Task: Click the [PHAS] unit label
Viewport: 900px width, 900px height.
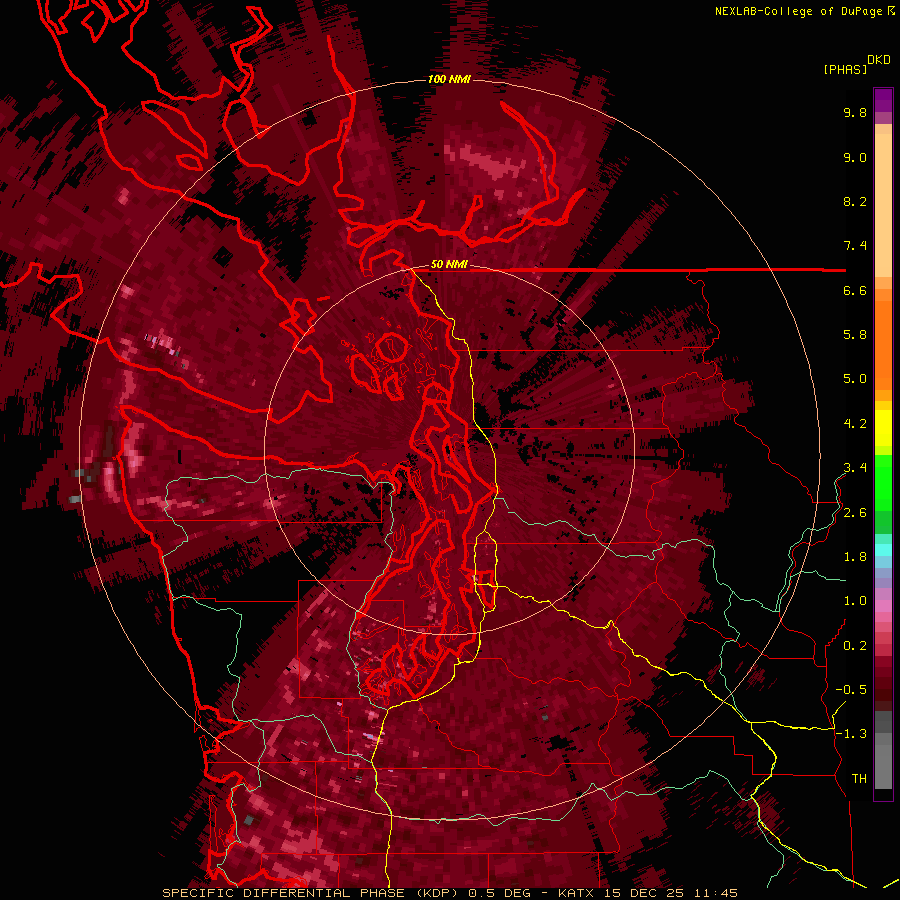Action: point(845,69)
